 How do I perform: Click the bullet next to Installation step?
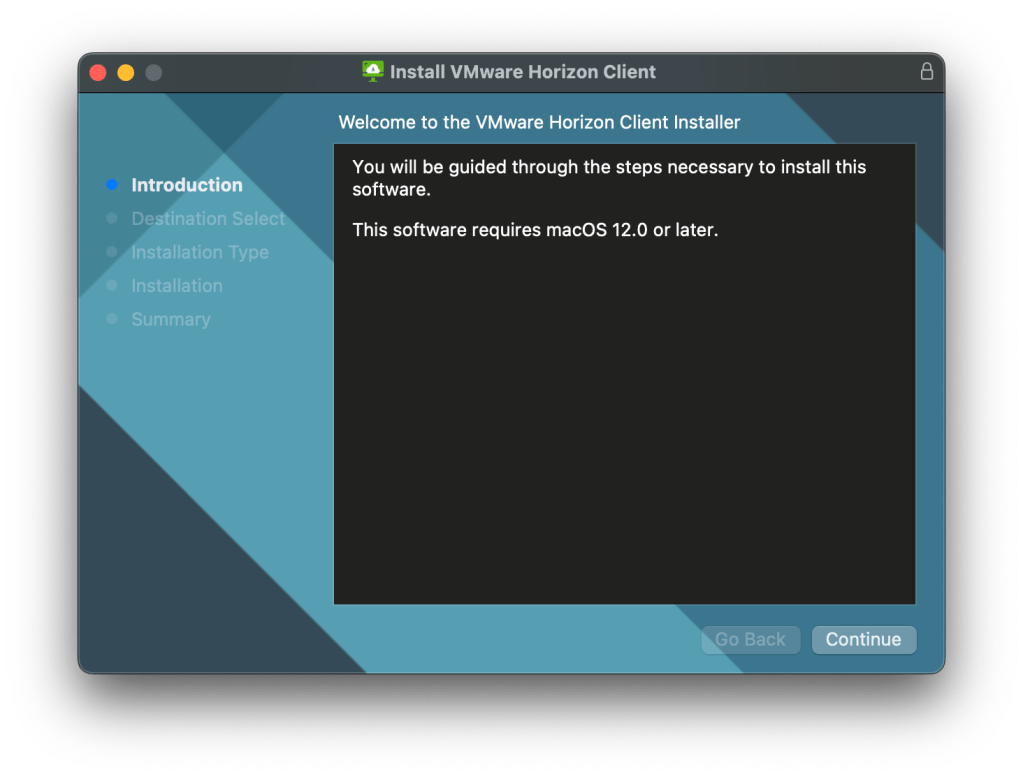tap(112, 286)
